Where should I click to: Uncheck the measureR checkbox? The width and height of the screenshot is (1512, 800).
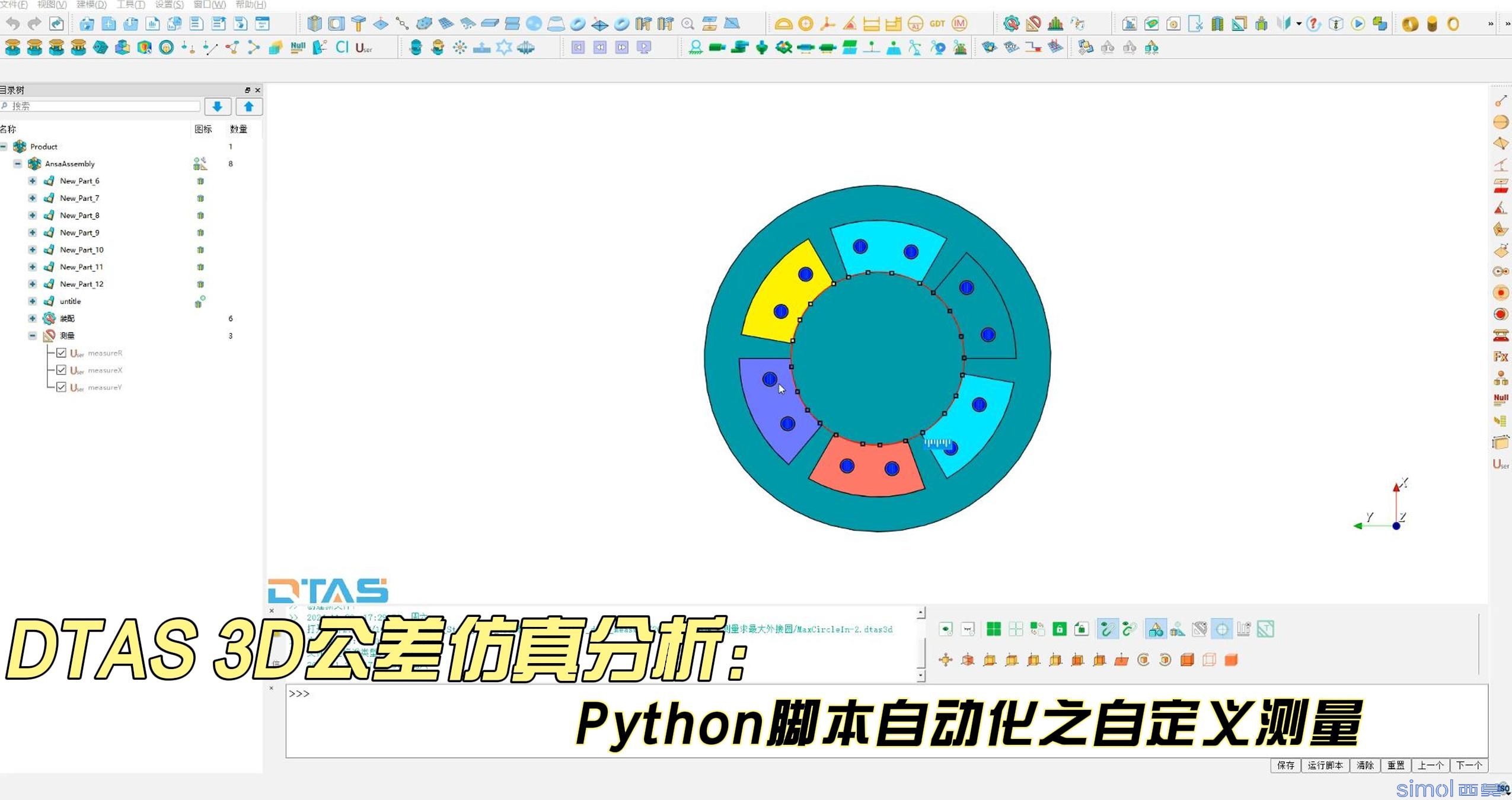pyautogui.click(x=61, y=353)
